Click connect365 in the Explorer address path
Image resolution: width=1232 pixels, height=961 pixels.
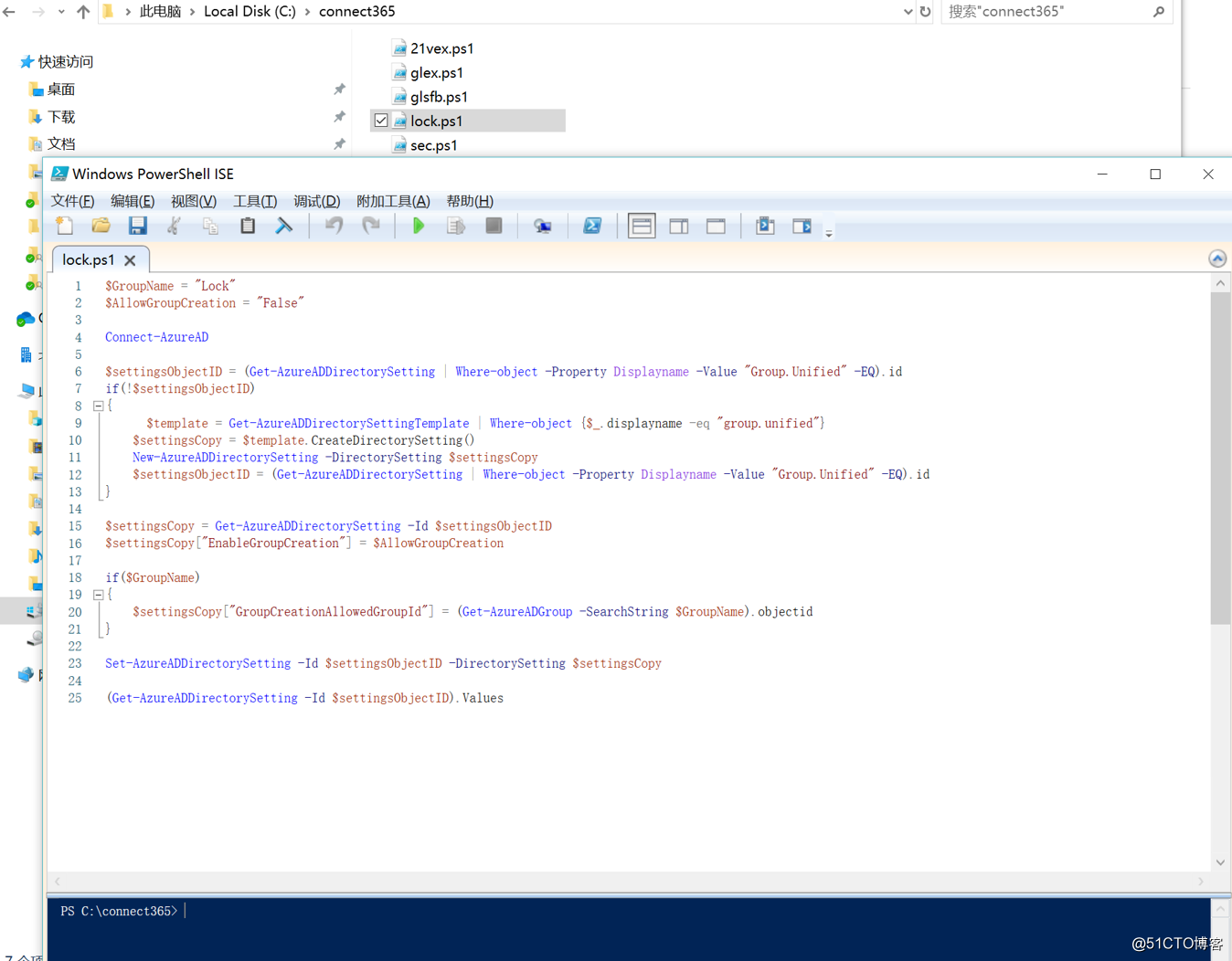point(357,12)
